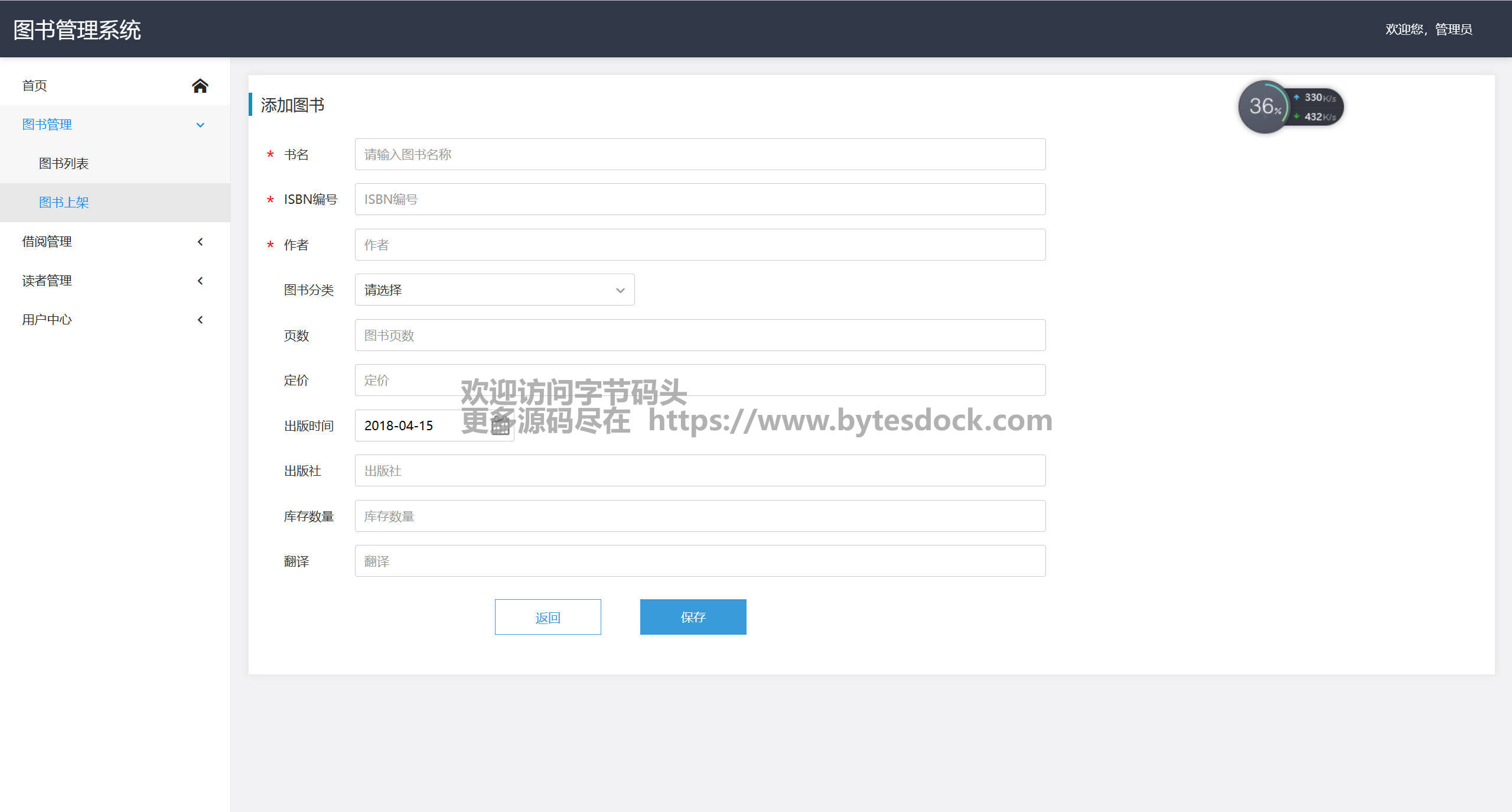
Task: Click into the 库存数量 field
Action: coord(700,516)
